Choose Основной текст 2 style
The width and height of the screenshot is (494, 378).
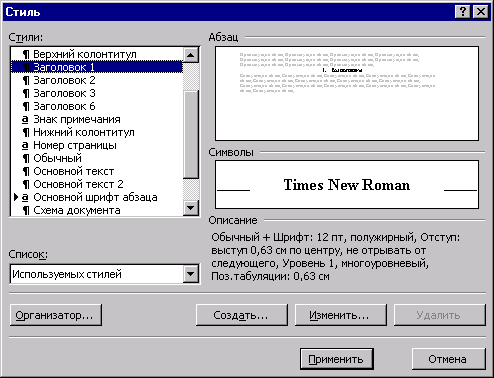click(97, 184)
